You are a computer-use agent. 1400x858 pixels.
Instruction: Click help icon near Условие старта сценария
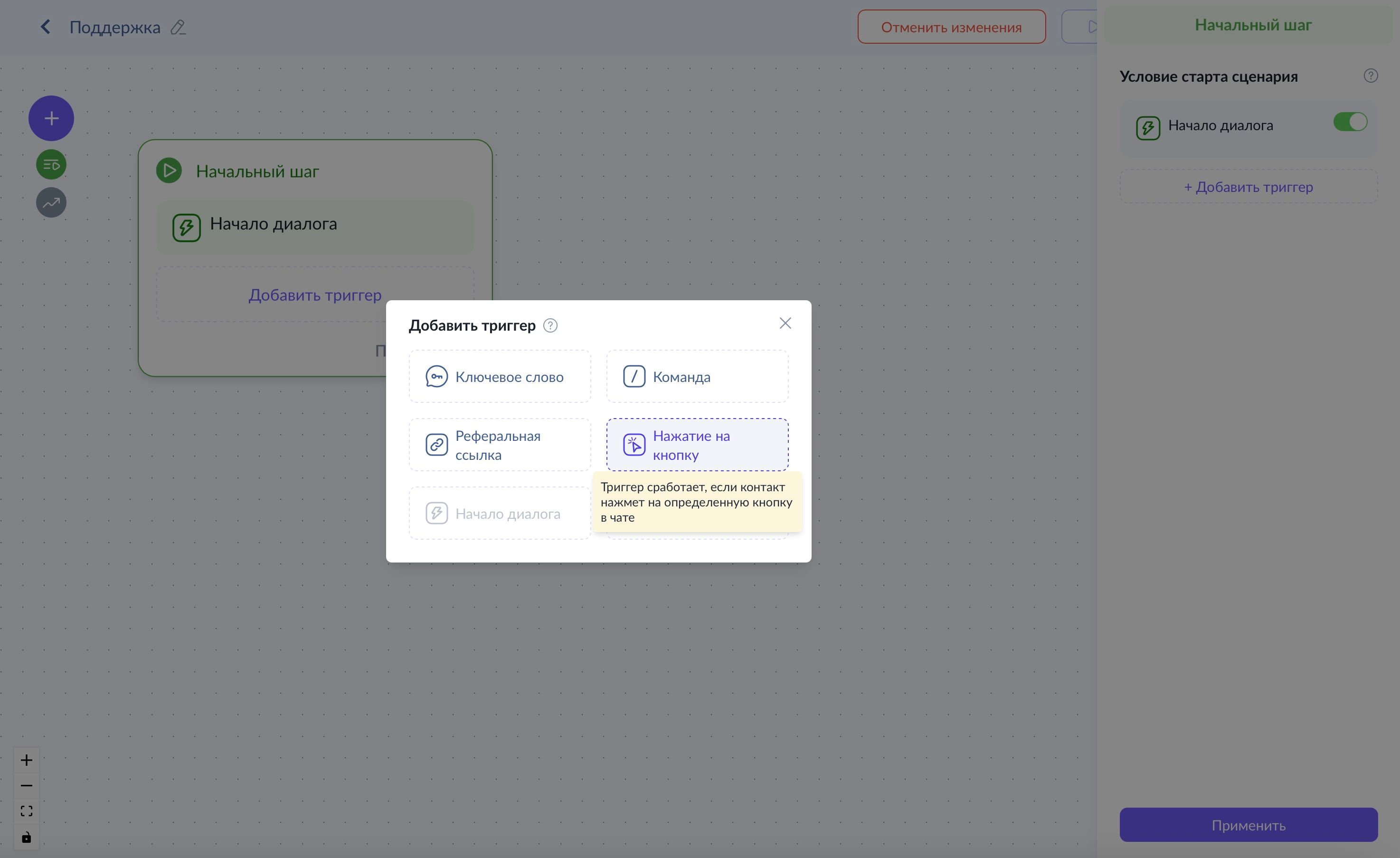pyautogui.click(x=1371, y=76)
